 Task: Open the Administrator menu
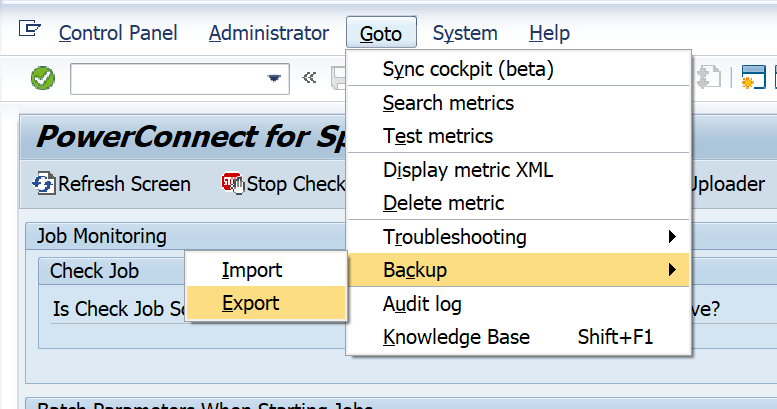(268, 33)
